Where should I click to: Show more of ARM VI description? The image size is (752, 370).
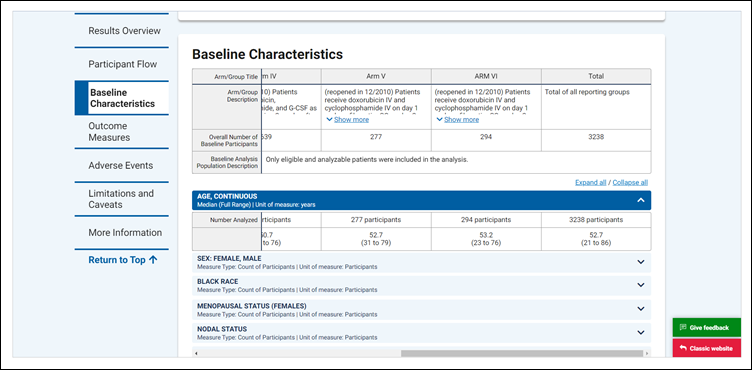pos(461,119)
